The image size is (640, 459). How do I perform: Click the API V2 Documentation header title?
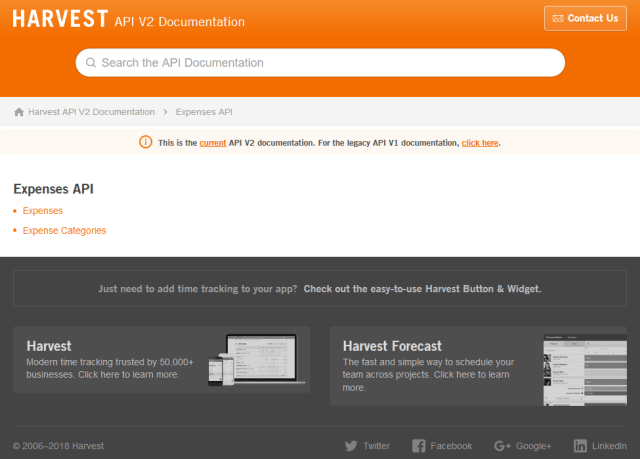(x=180, y=22)
